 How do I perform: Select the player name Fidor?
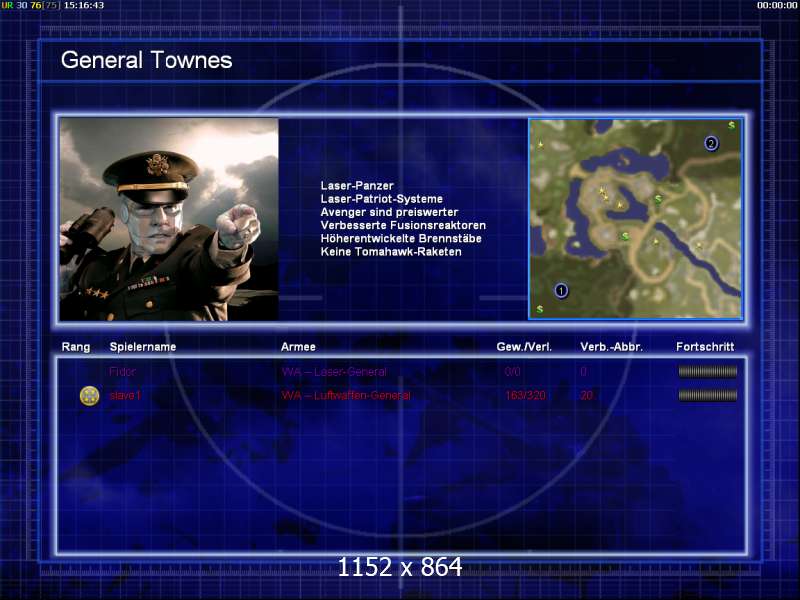[x=122, y=372]
